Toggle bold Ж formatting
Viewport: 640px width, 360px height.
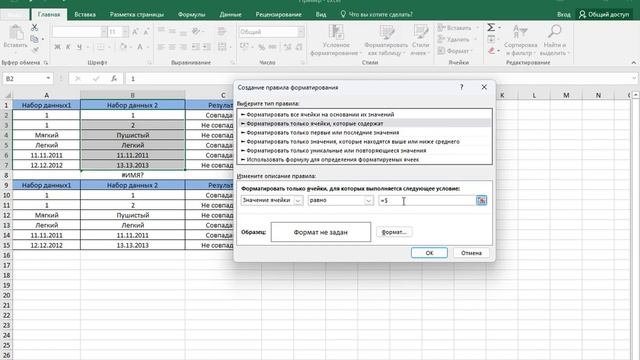[x=57, y=47]
